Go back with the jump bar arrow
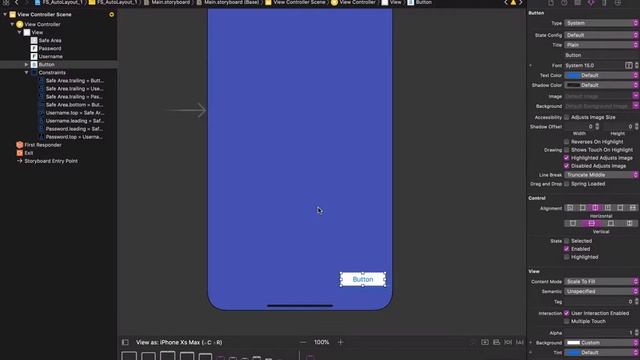Screen dimensions: 640x360 [x=17, y=2]
